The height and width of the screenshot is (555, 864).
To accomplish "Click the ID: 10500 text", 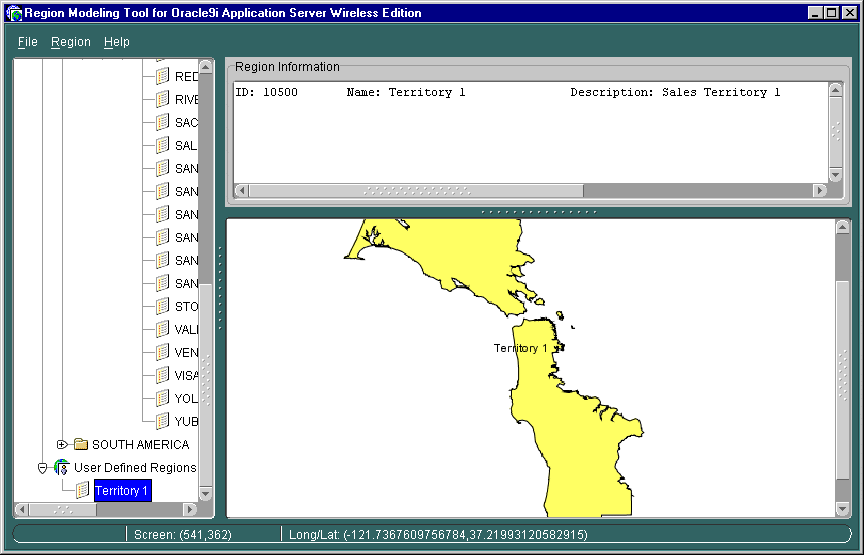I will click(266, 93).
